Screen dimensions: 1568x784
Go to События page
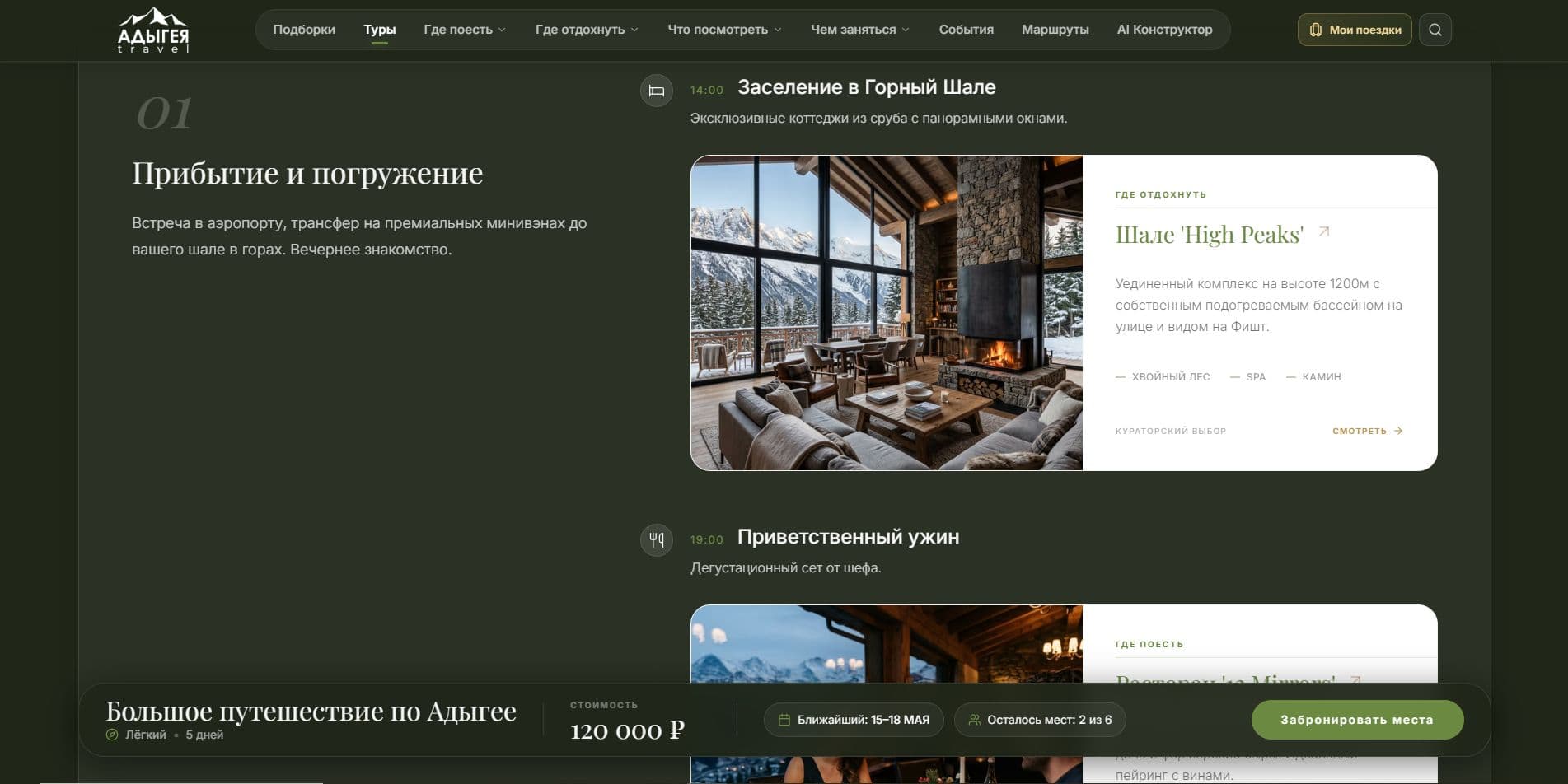966,30
